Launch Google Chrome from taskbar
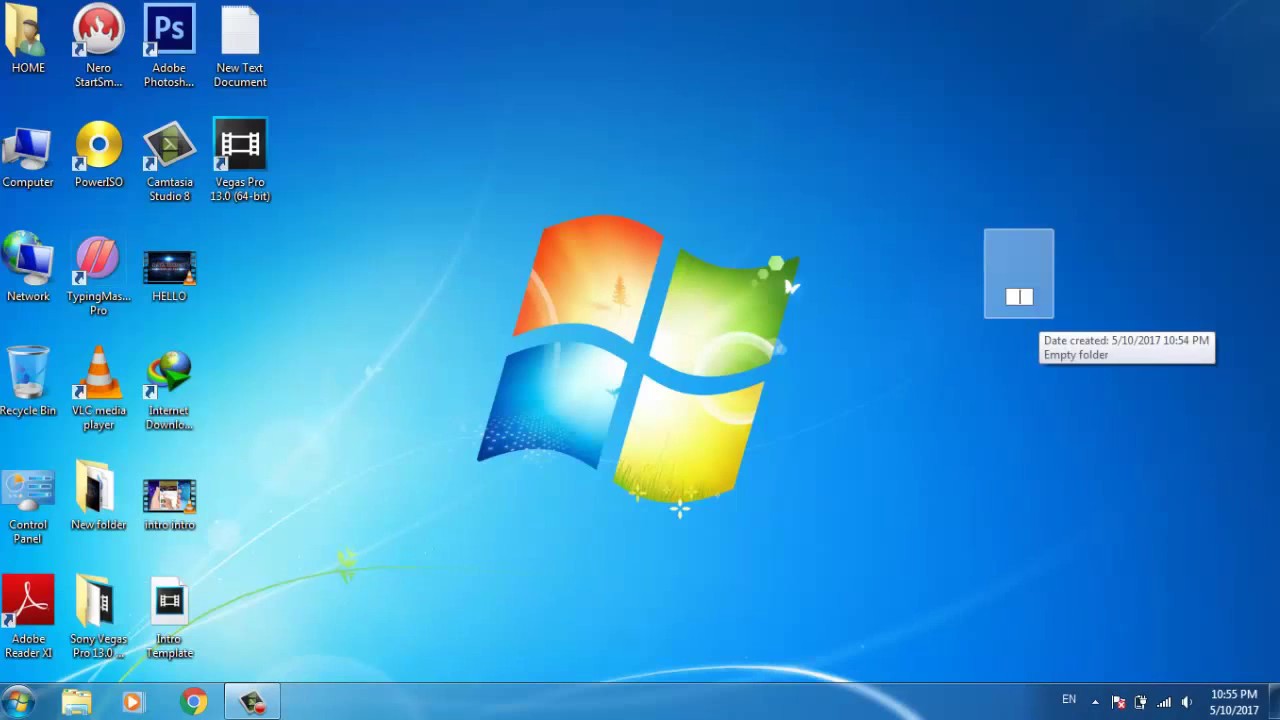 [x=194, y=702]
